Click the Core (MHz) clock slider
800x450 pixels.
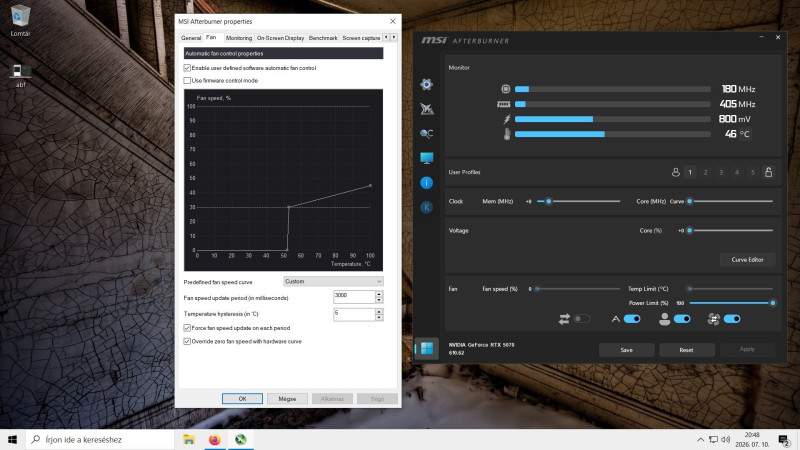pos(731,201)
